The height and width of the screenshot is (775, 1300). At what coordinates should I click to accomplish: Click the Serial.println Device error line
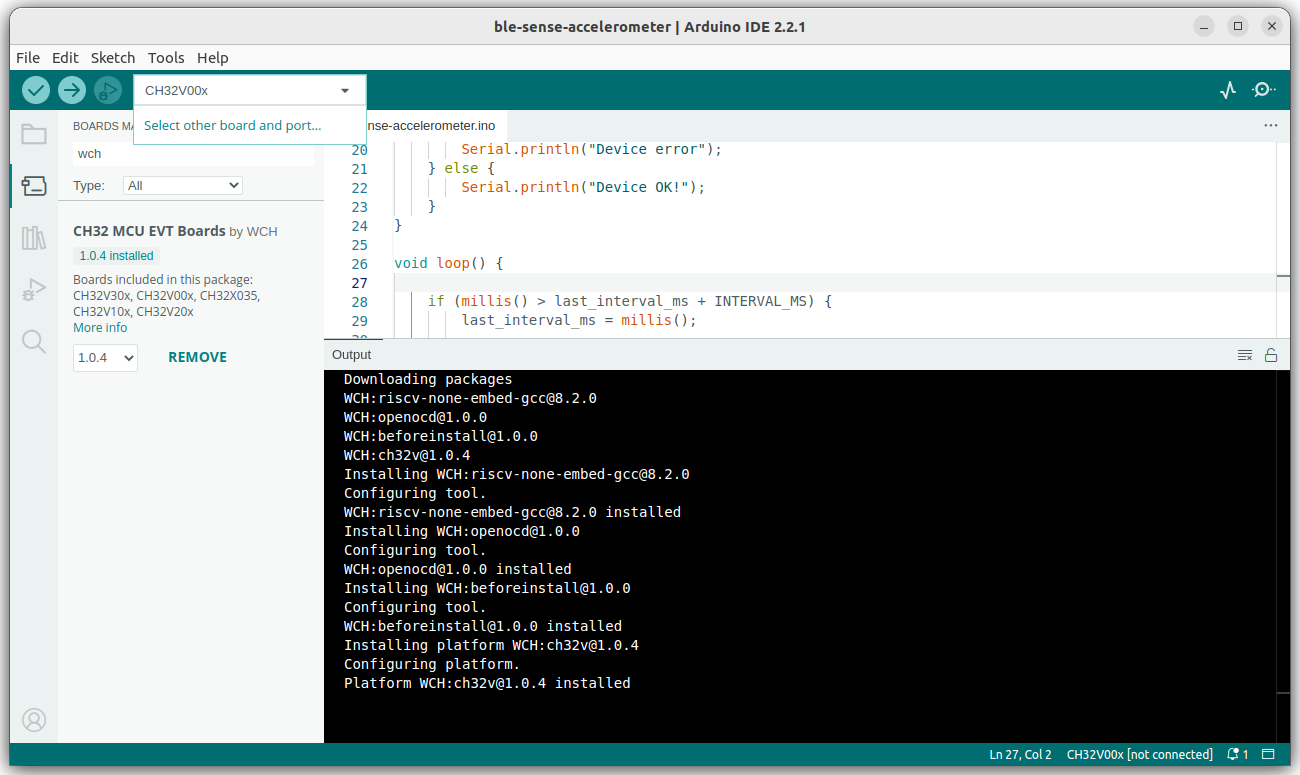(591, 150)
